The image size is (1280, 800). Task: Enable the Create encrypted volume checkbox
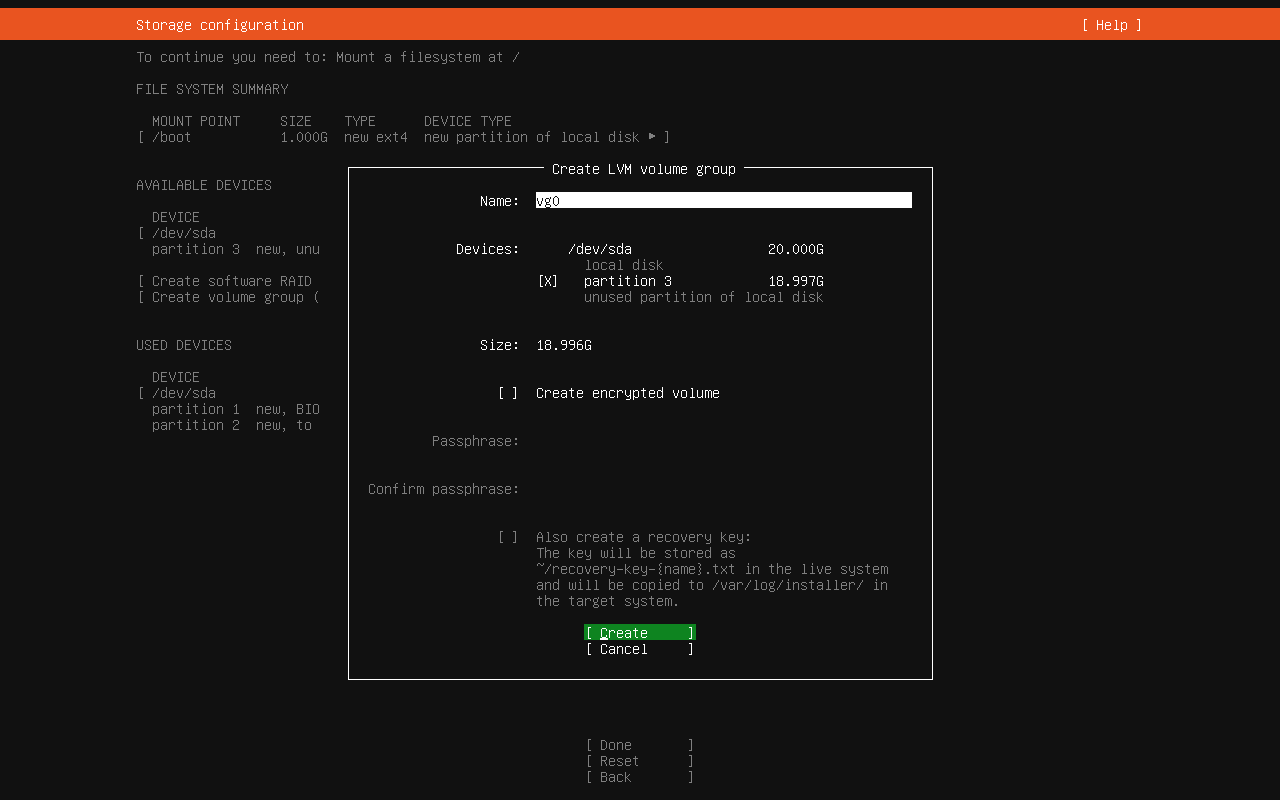click(x=508, y=393)
